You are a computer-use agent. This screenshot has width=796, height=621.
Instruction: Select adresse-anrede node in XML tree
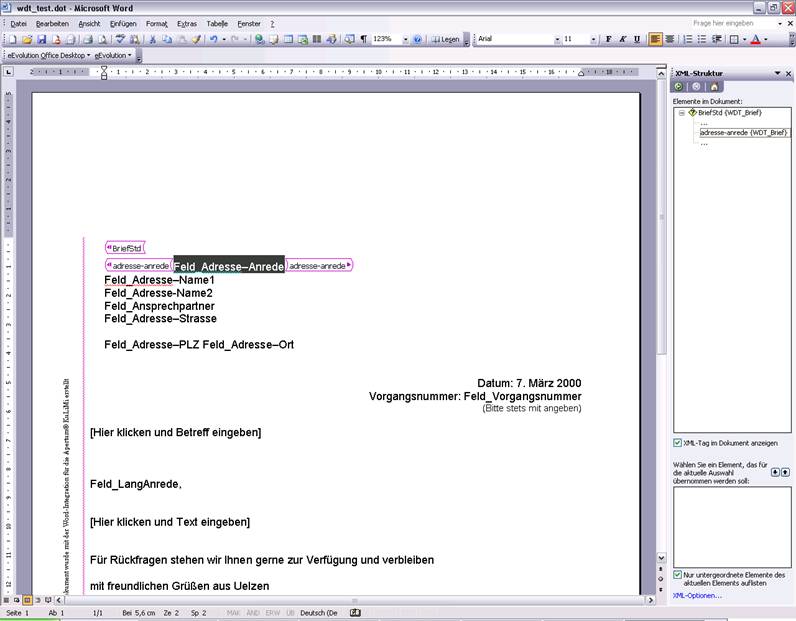pyautogui.click(x=744, y=133)
